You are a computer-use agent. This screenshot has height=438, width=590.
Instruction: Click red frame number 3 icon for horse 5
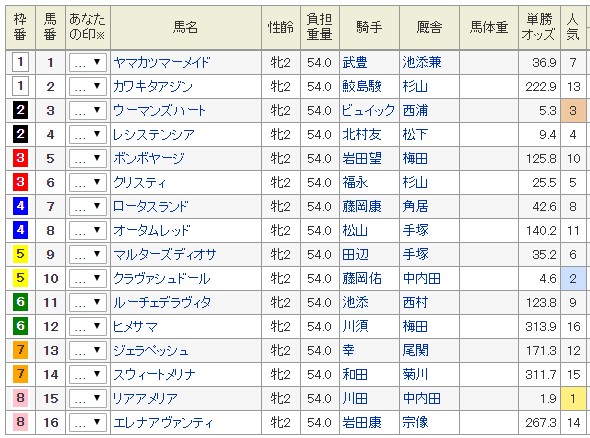pos(20,158)
